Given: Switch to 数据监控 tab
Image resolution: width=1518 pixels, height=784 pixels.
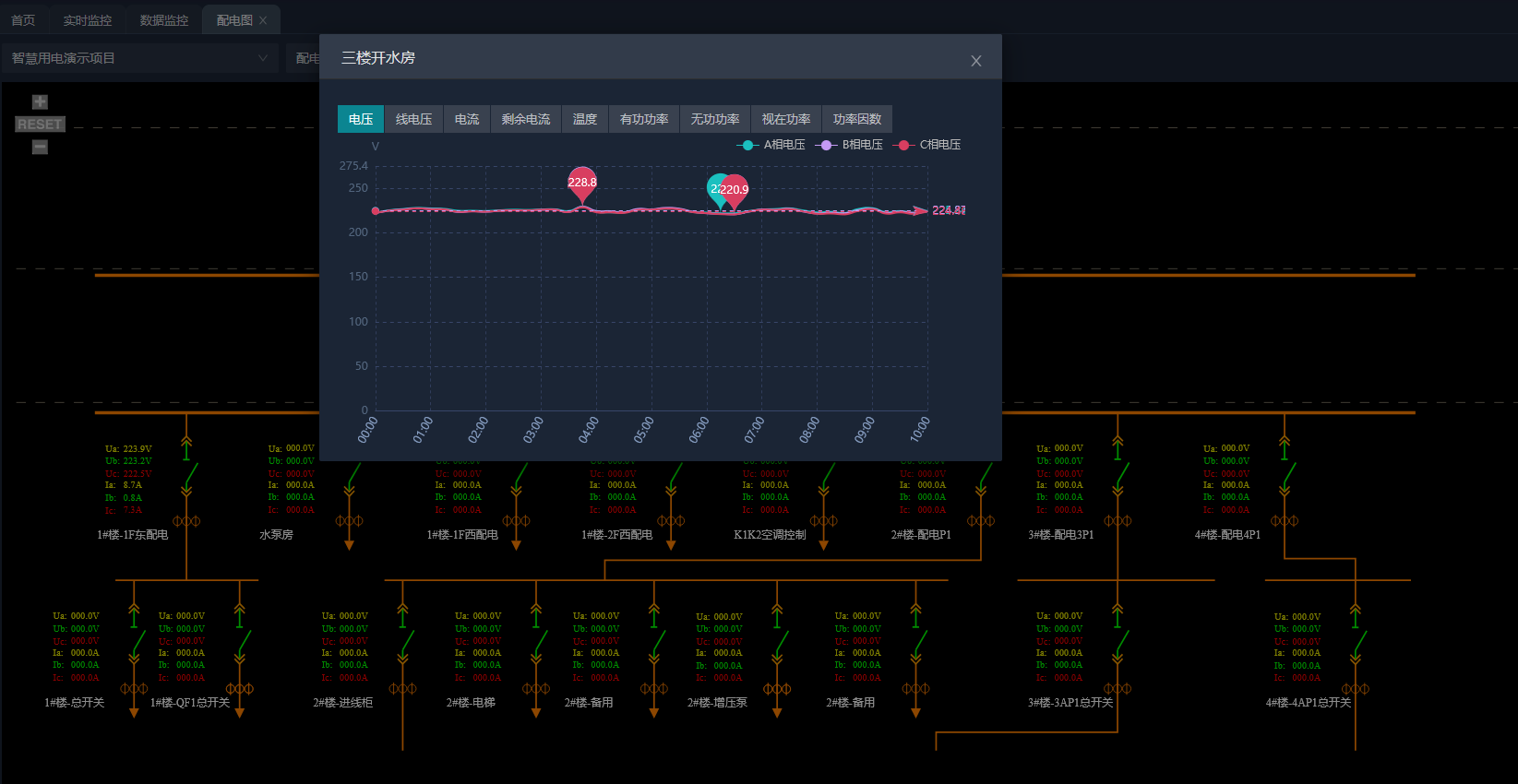Looking at the screenshot, I should pos(164,20).
